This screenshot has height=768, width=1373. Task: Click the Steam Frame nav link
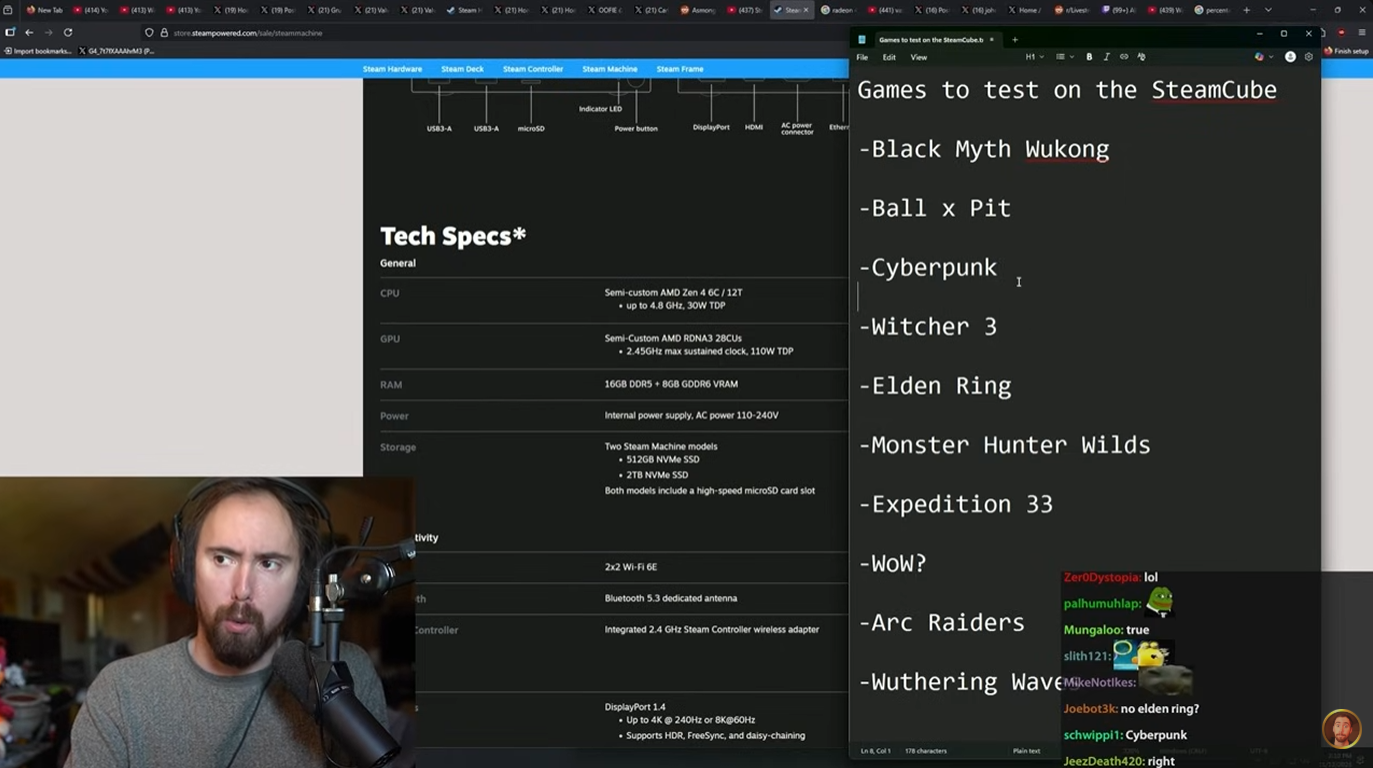(680, 69)
